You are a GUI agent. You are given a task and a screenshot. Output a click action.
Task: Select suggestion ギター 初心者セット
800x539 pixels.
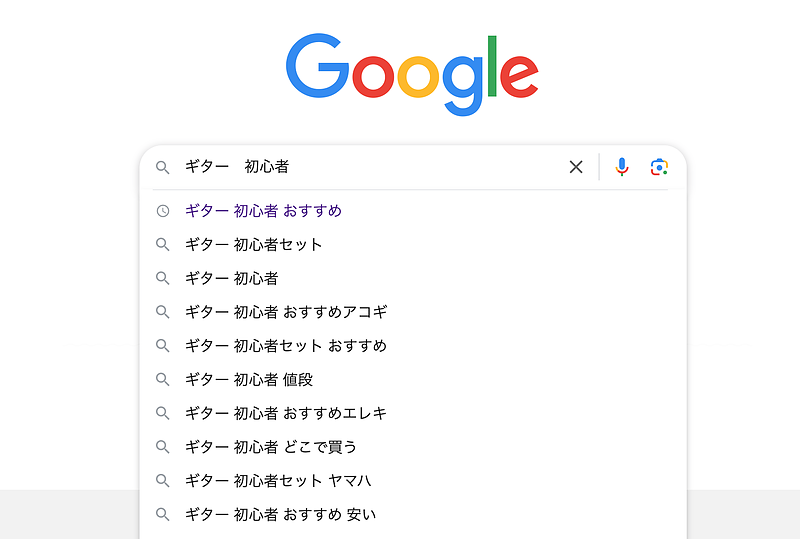point(253,245)
